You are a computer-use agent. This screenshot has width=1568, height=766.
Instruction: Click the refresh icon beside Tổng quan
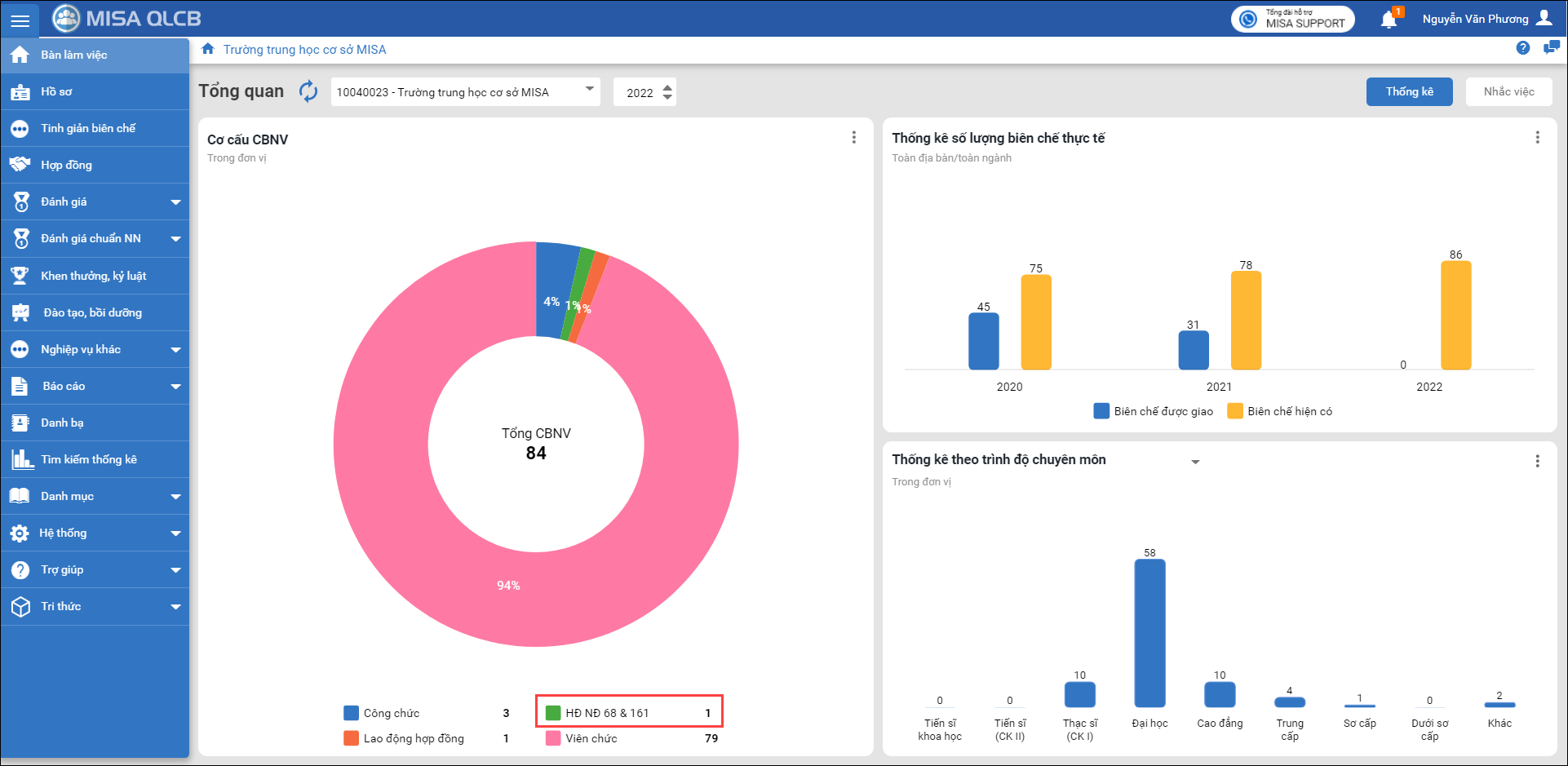(308, 91)
